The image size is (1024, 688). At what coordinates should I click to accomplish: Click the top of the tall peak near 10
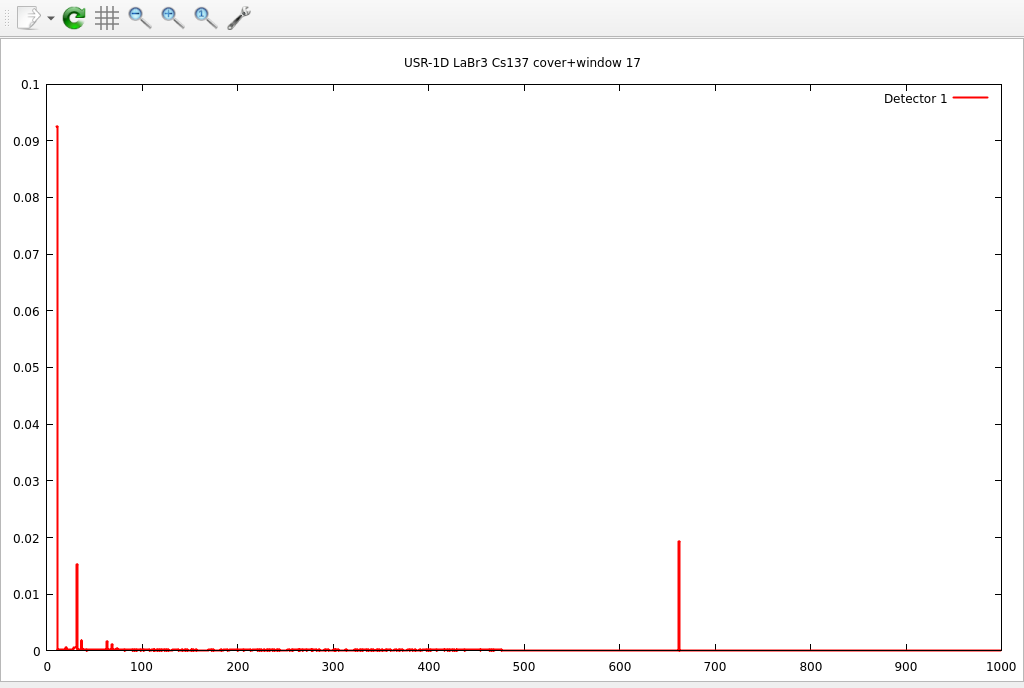[x=57, y=128]
